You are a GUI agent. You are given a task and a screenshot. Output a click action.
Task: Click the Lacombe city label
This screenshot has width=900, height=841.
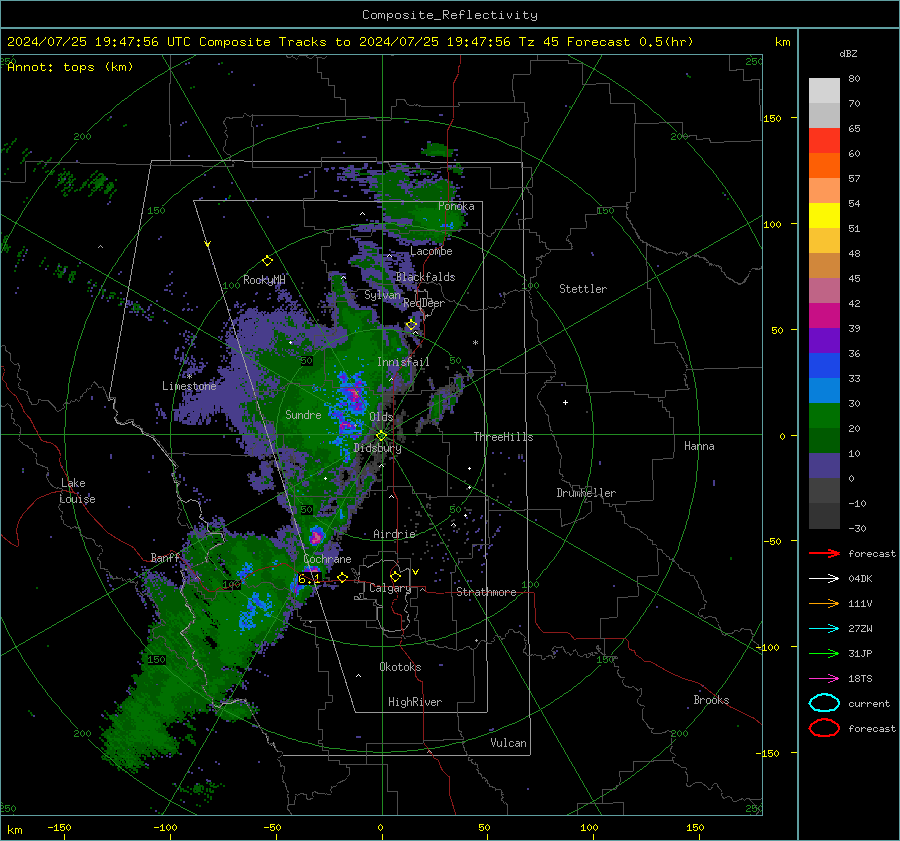431,251
